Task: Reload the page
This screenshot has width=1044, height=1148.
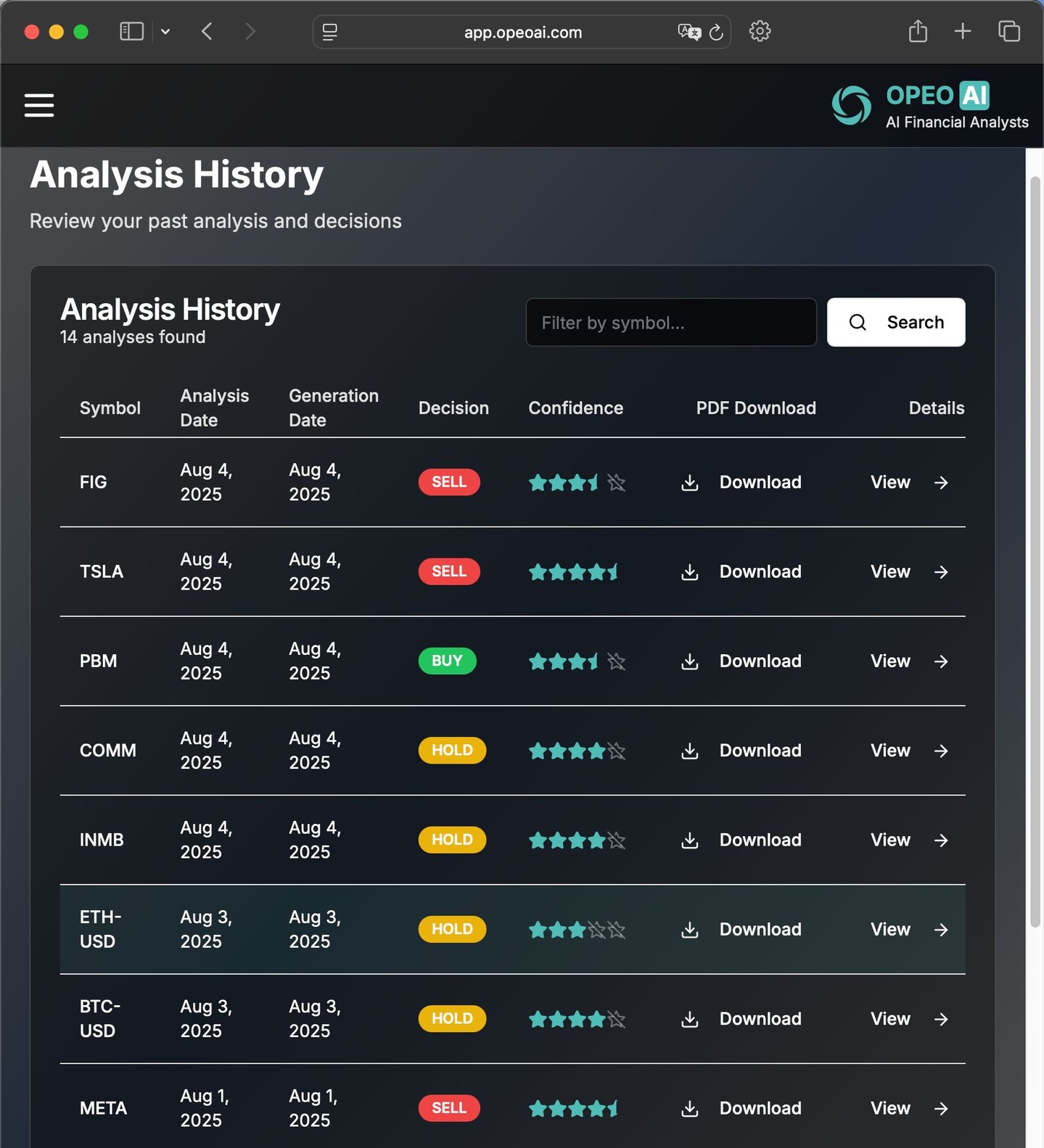Action: pyautogui.click(x=716, y=32)
